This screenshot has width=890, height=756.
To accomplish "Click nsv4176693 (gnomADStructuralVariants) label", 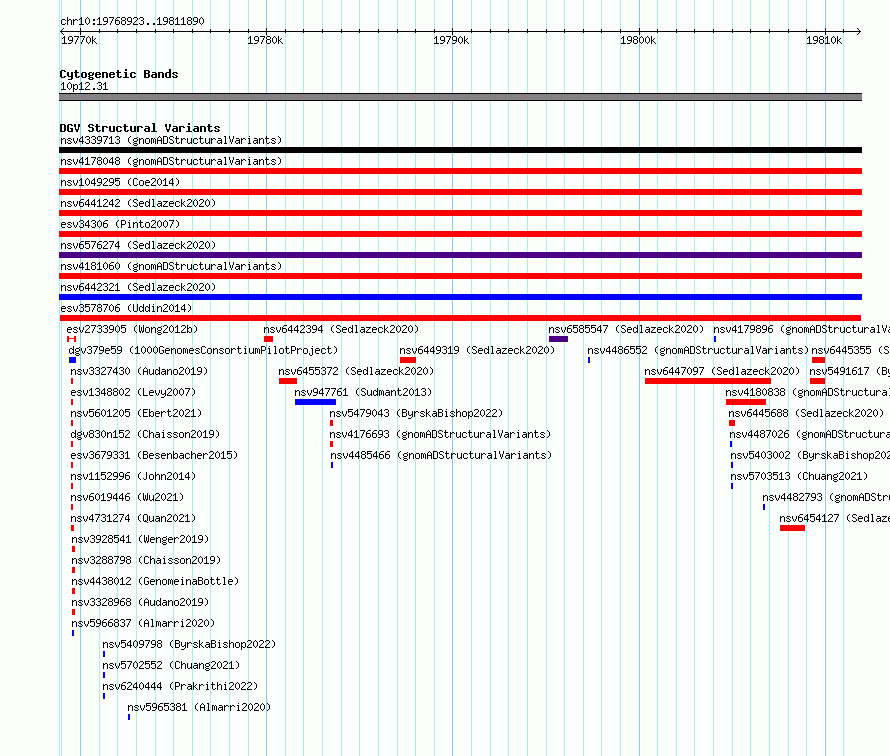I will (x=440, y=434).
